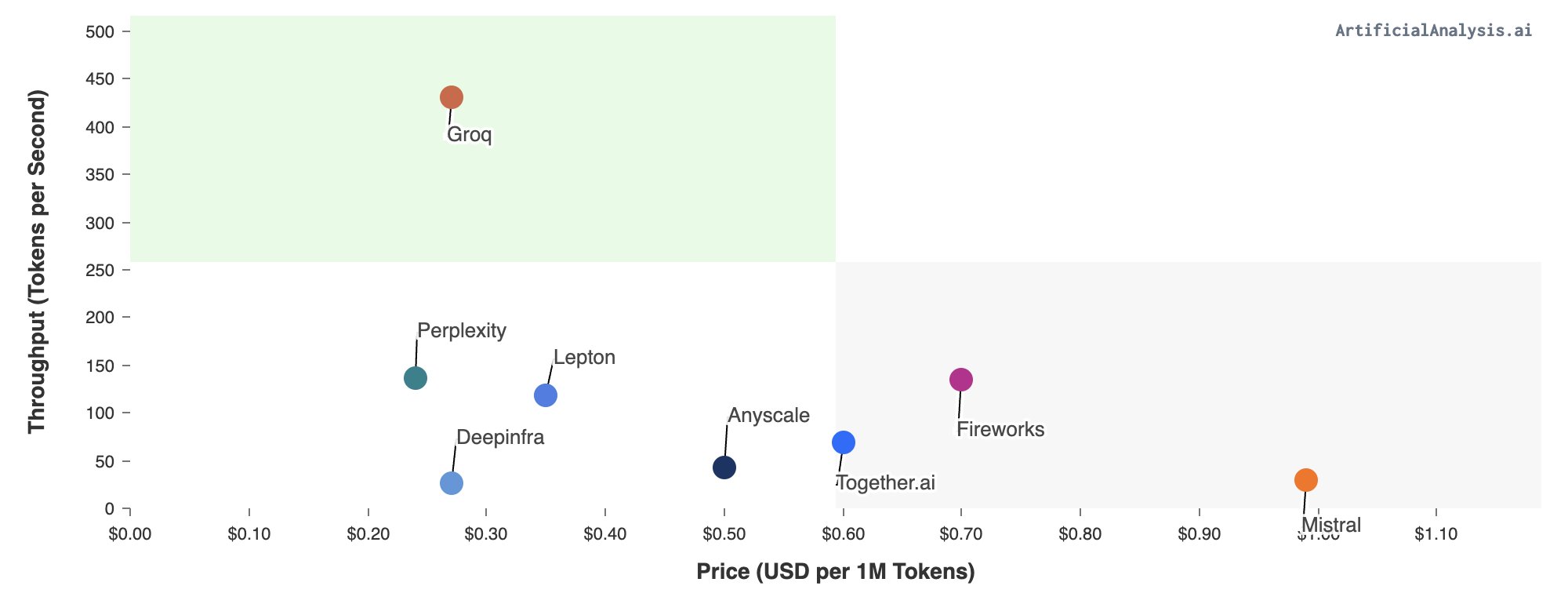Click the Lepton blue data point
Image resolution: width=1568 pixels, height=604 pixels.
(546, 395)
